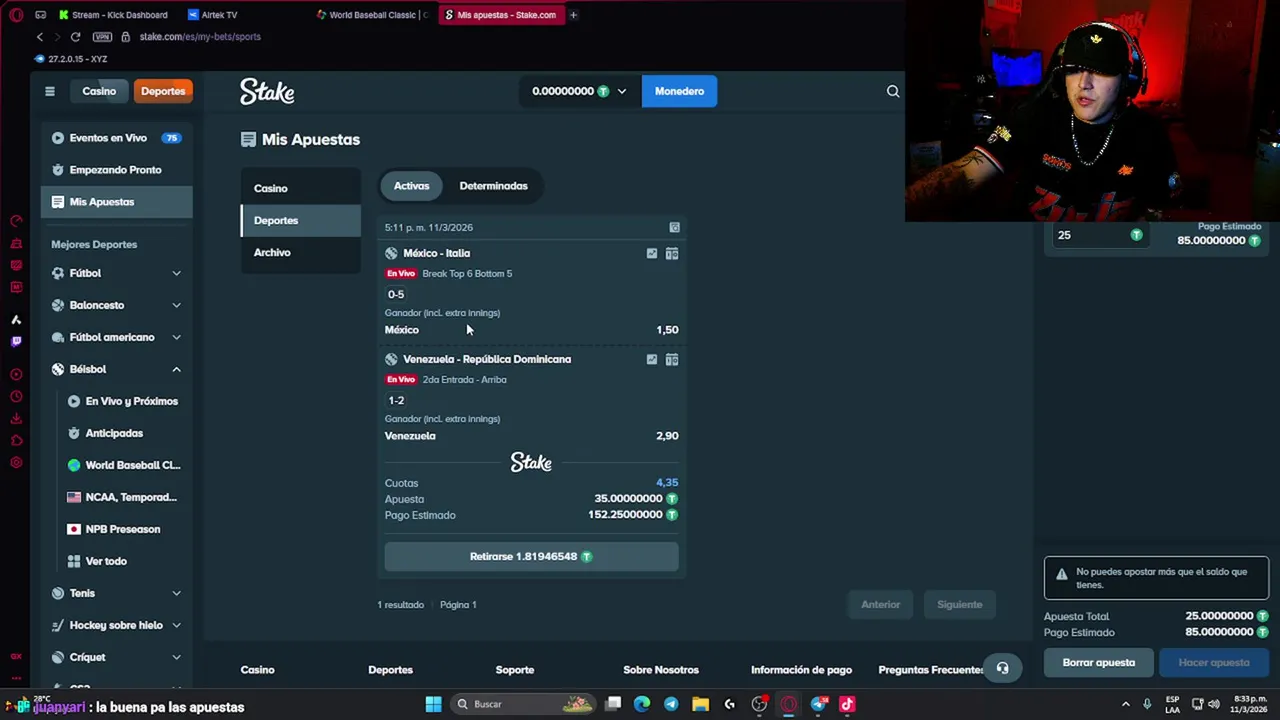Show hidden system tray icons
The height and width of the screenshot is (720, 1280).
pyautogui.click(x=1125, y=704)
